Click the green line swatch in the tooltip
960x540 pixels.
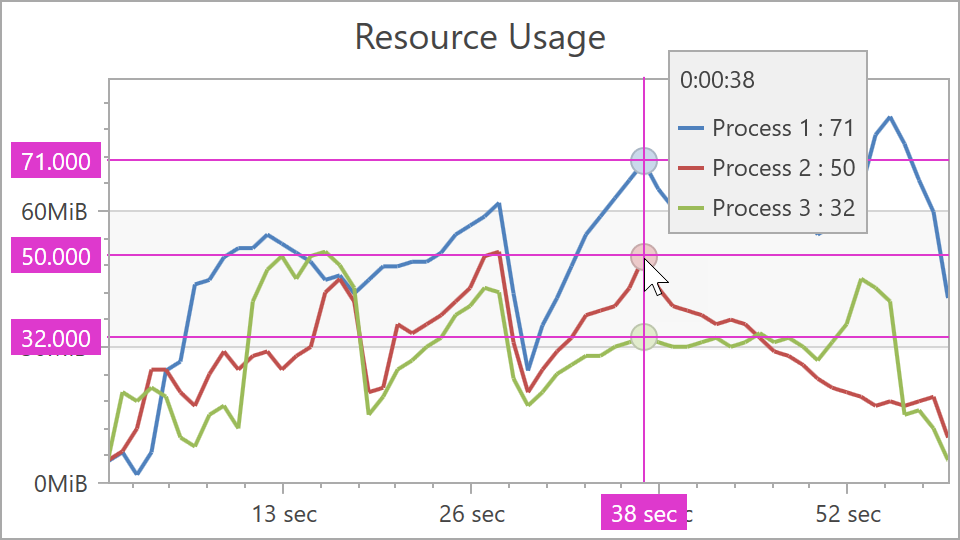click(691, 208)
